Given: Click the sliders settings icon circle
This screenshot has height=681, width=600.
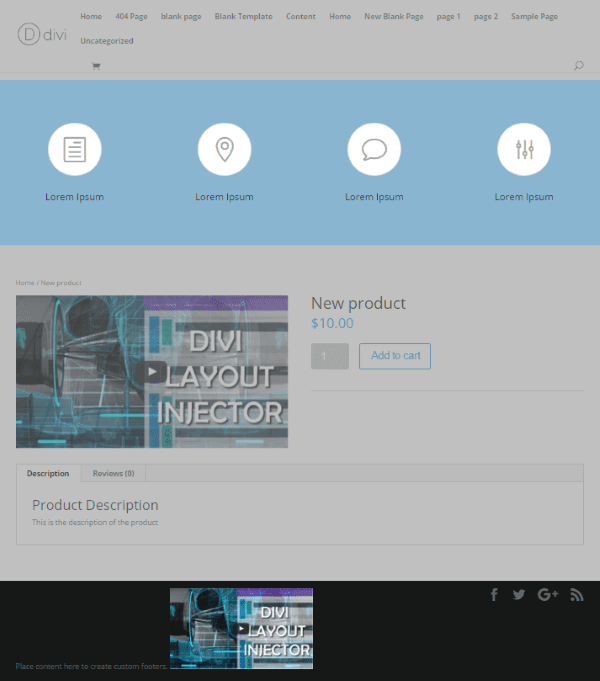Looking at the screenshot, I should click(524, 149).
